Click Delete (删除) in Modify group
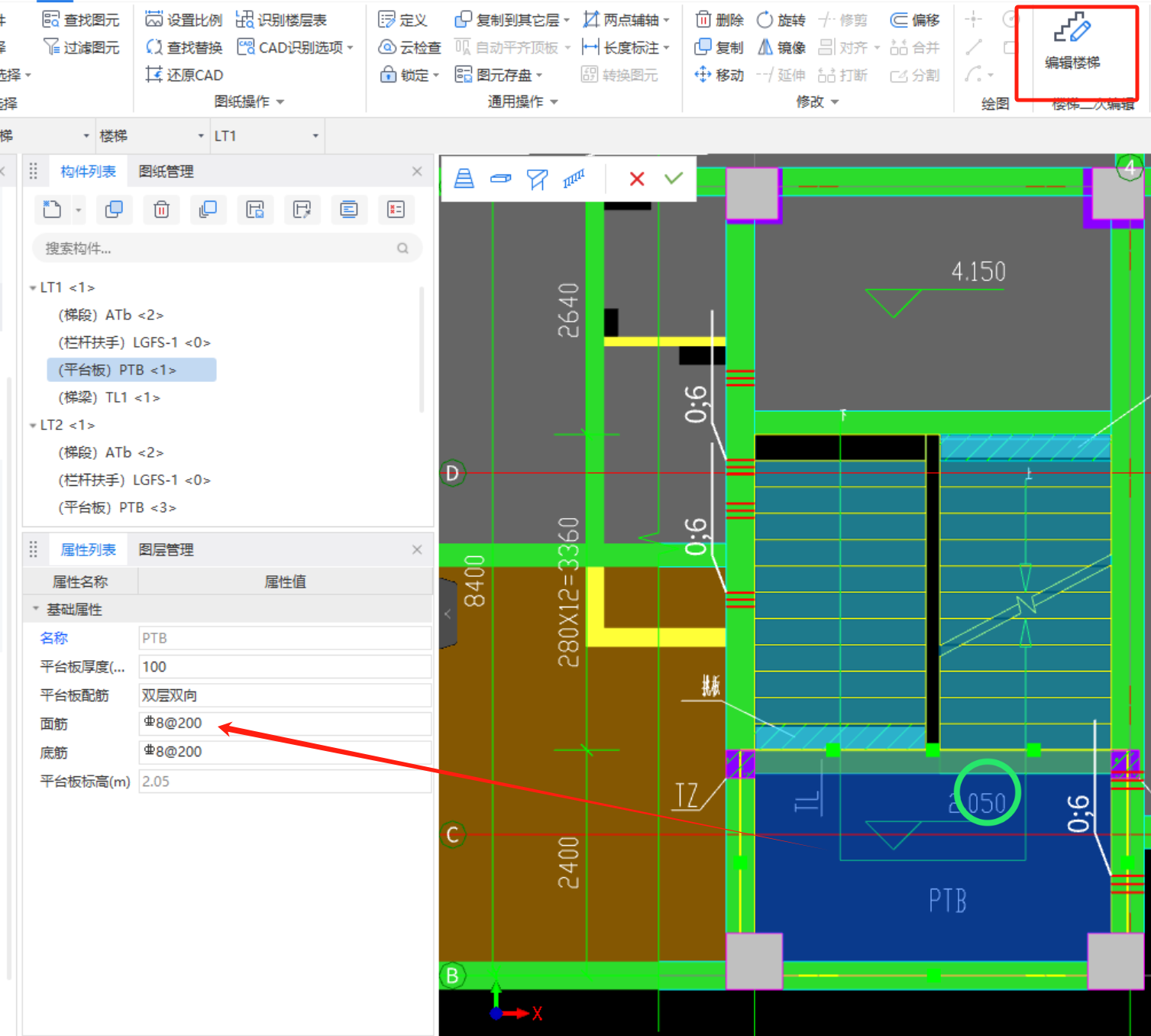 point(719,20)
